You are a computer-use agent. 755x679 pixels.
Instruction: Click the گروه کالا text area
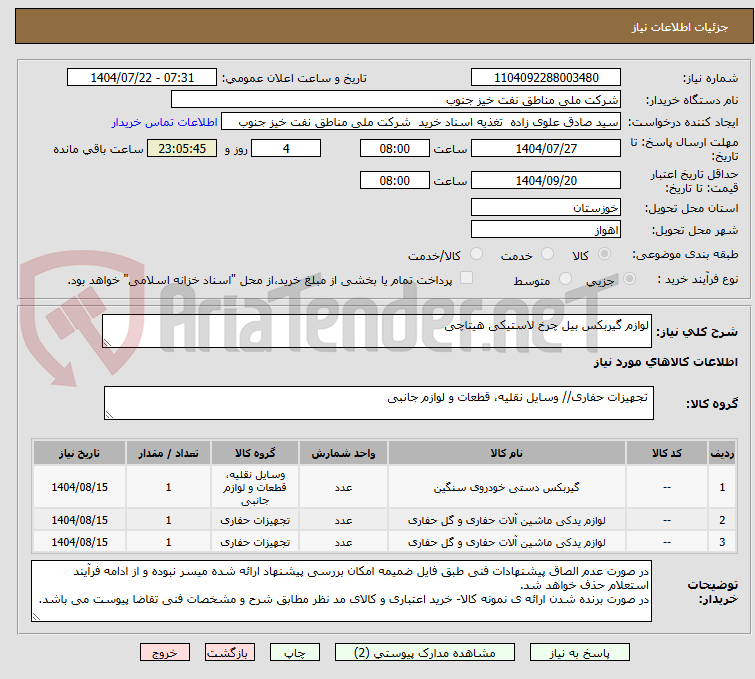[378, 403]
